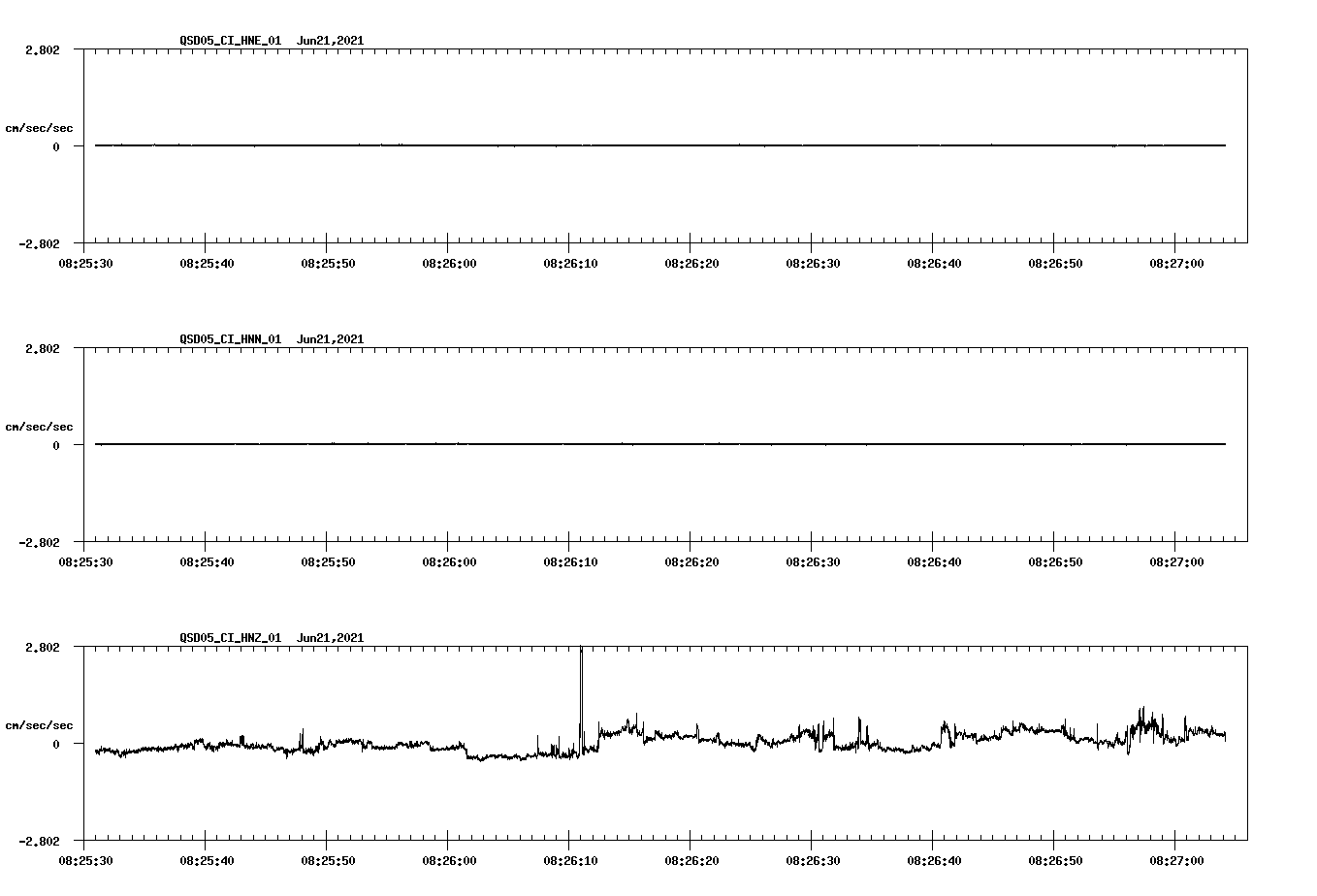The height and width of the screenshot is (896, 1317).
Task: Click the cm/sec/sec unit label of HNN plot
Action: pos(39,427)
